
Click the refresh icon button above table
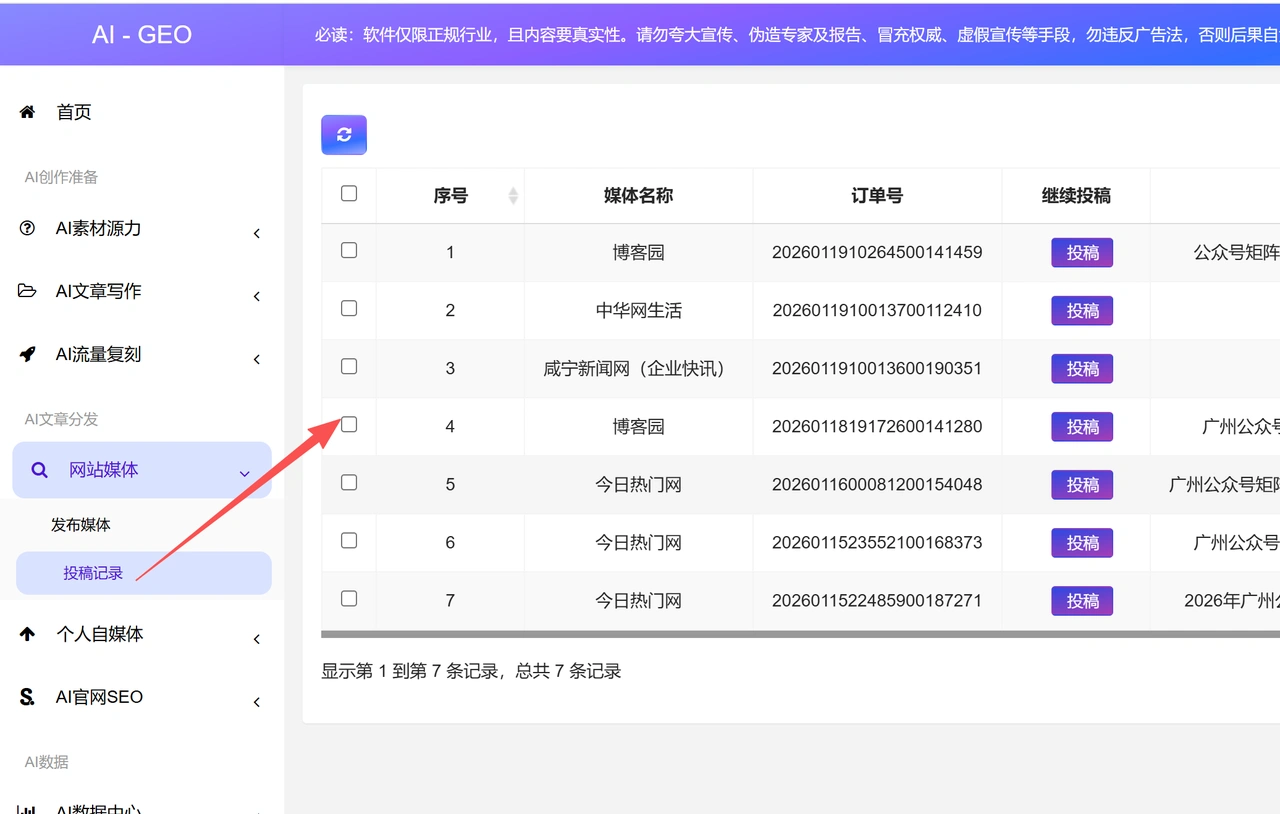point(344,135)
